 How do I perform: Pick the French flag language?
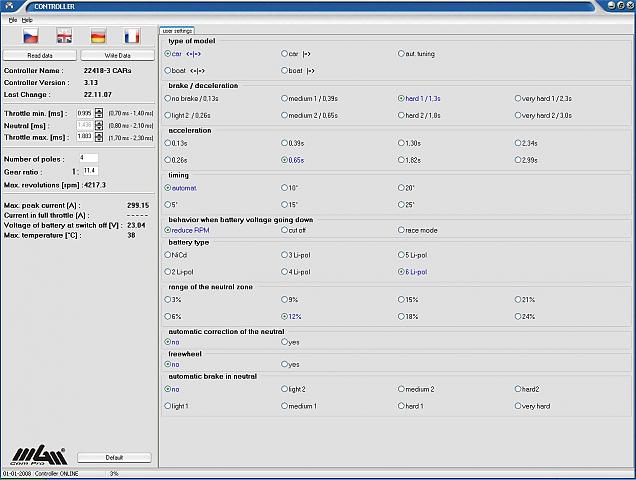(132, 37)
